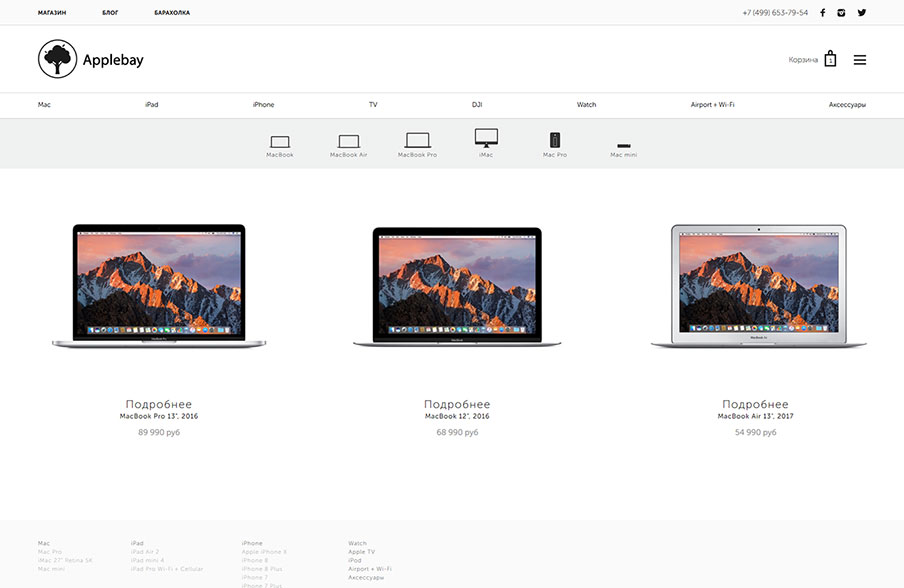Screen dimensions: 904x588
Task: Open footer link iPhone 8
Action: (255, 560)
